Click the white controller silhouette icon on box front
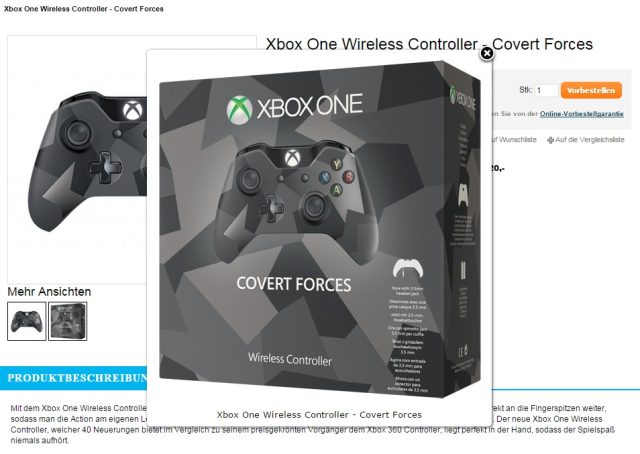The image size is (640, 454). pyautogui.click(x=408, y=269)
